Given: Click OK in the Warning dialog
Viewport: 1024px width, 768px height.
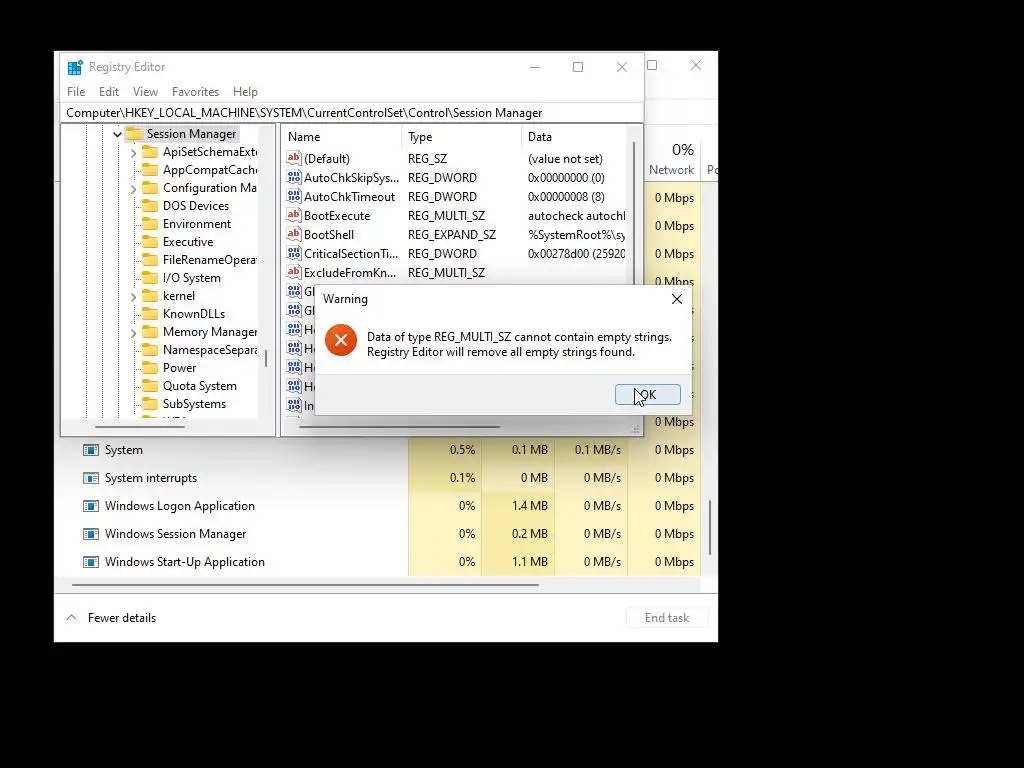Looking at the screenshot, I should 647,394.
